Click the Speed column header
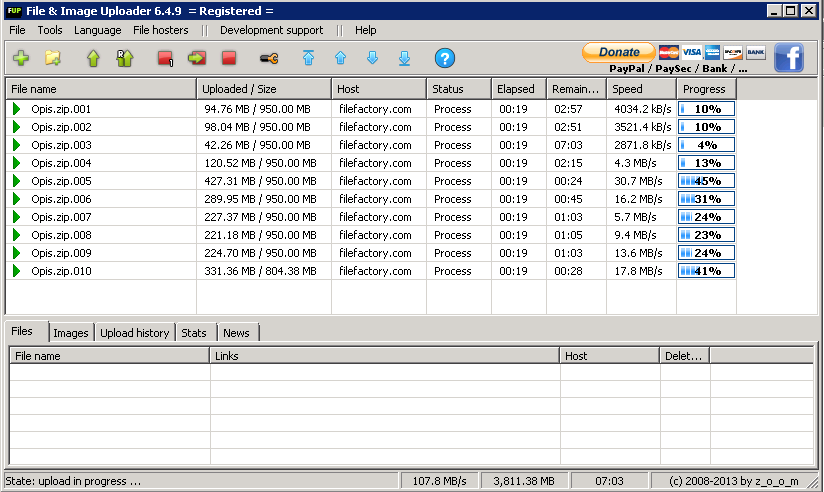Screen dimensions: 824x492 (x=642, y=89)
